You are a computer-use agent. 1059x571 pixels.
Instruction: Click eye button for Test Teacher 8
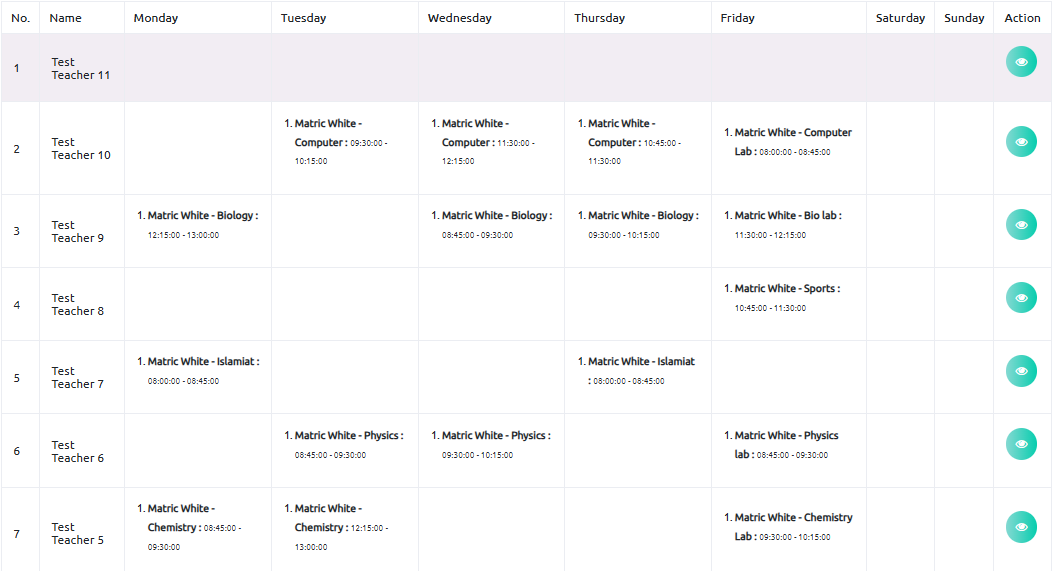[1021, 298]
